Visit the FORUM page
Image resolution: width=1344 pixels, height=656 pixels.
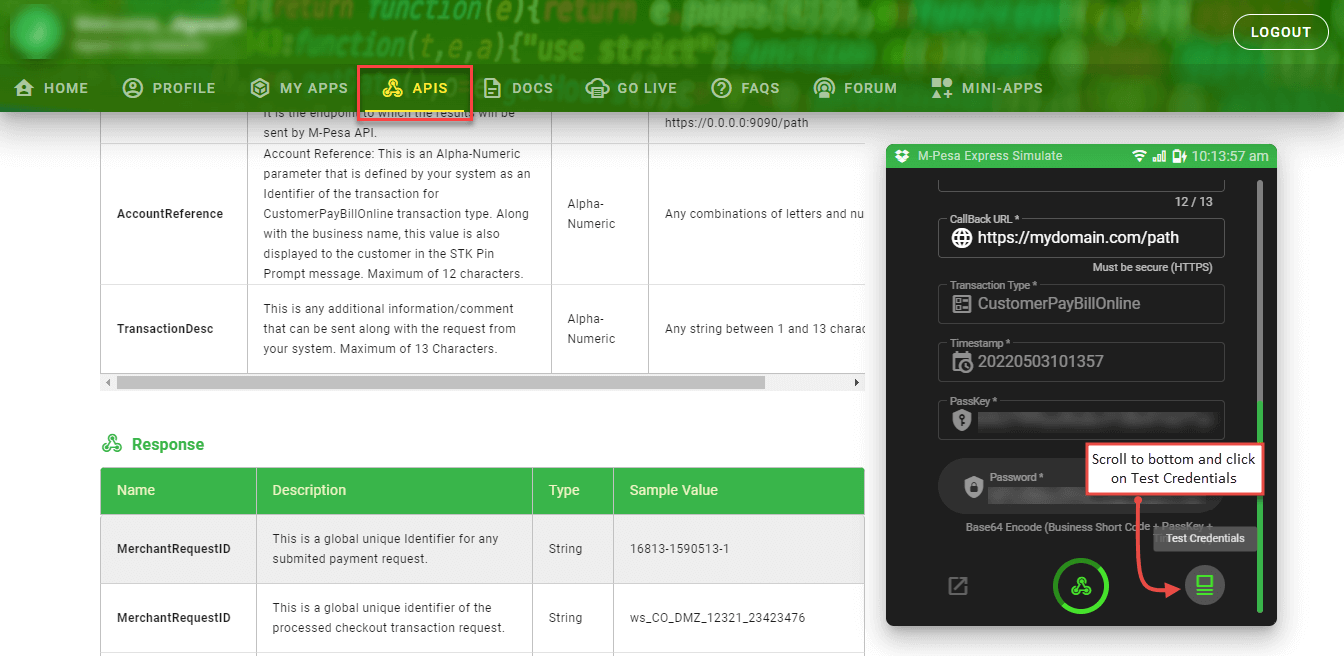pyautogui.click(x=855, y=88)
